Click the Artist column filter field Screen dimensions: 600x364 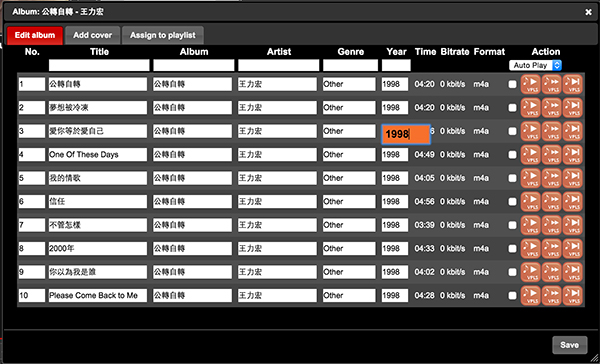coord(279,65)
